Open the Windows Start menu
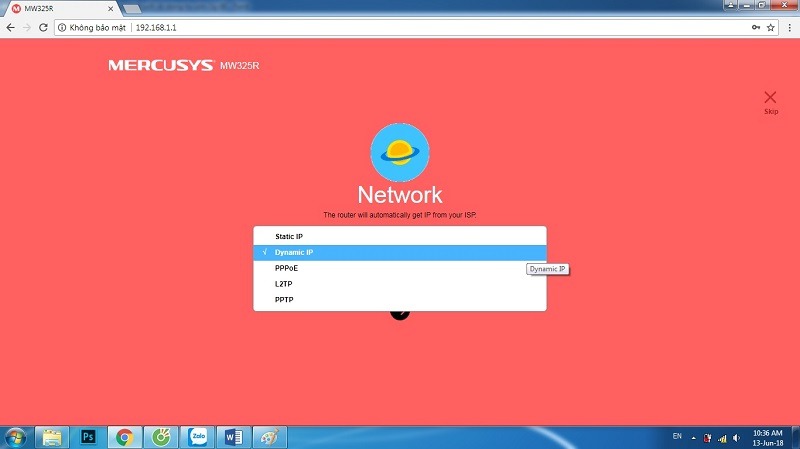The height and width of the screenshot is (449, 800). pos(15,437)
